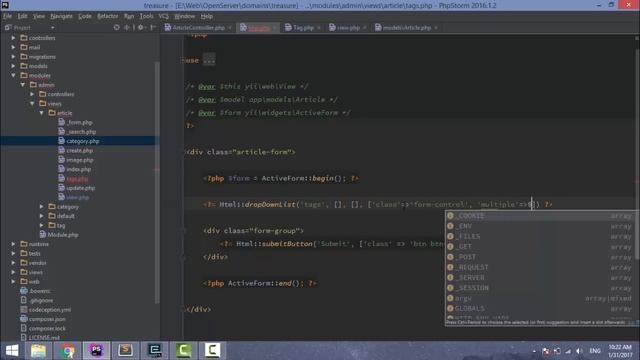Expand the vendor folder
Screen dimensions: 640x360
pyautogui.click(x=13, y=263)
